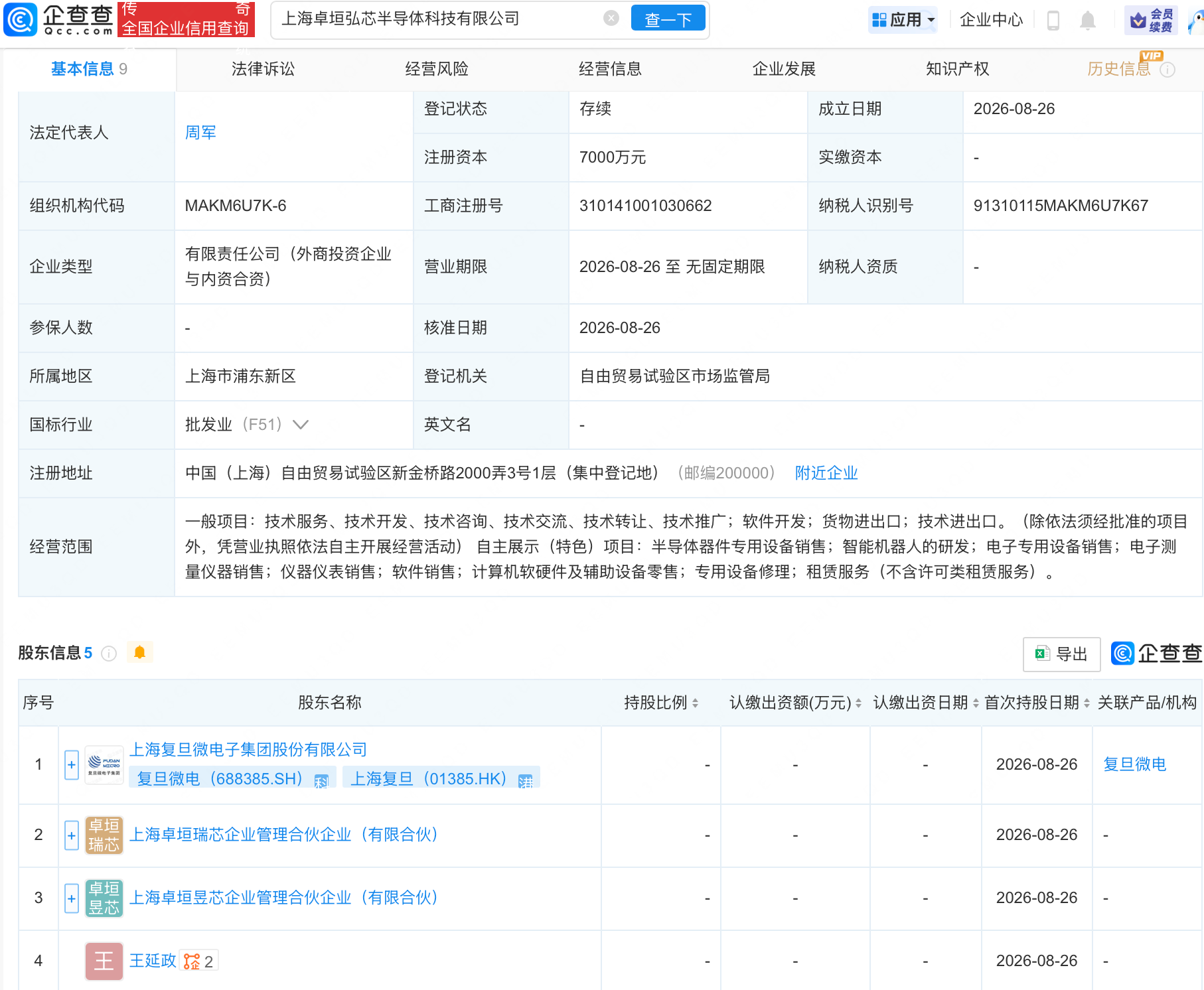This screenshot has height=990, width=1204.
Task: Select the 工商注册号 value 310141001030662
Action: coord(645,206)
